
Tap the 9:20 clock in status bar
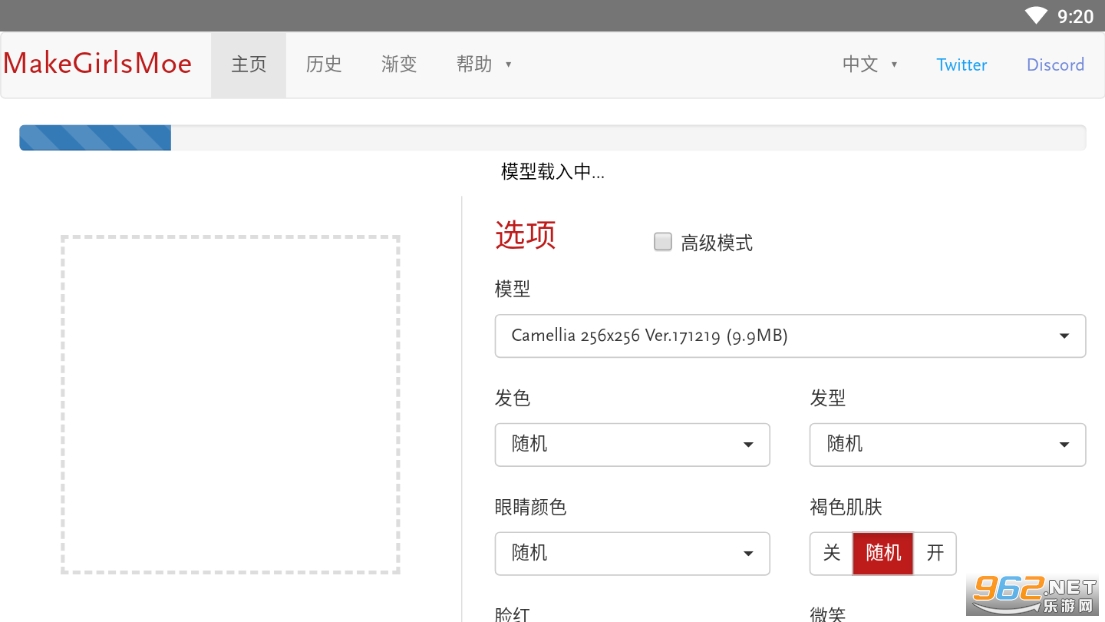tap(1075, 16)
